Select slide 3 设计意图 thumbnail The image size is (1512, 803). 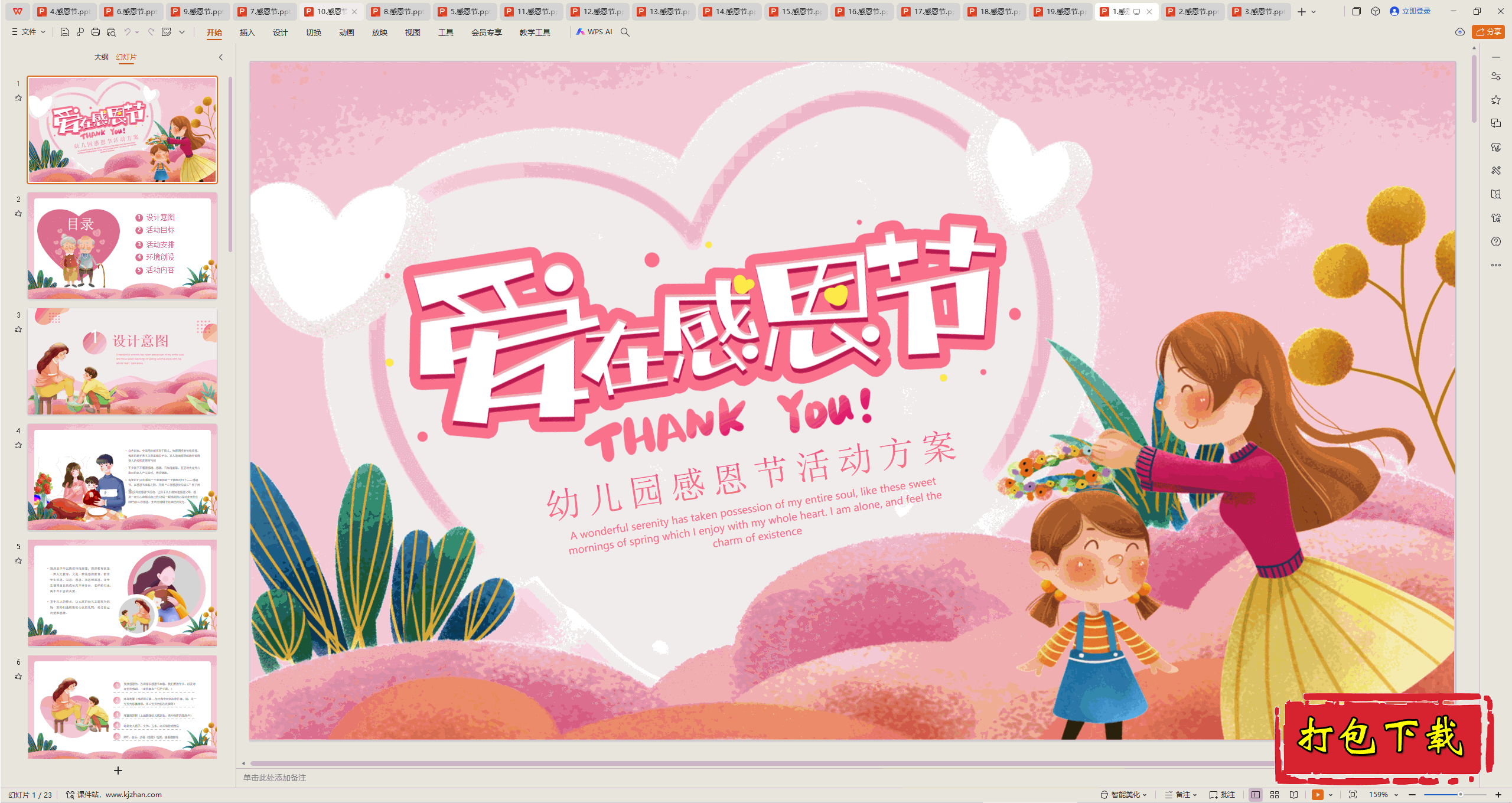tap(122, 361)
